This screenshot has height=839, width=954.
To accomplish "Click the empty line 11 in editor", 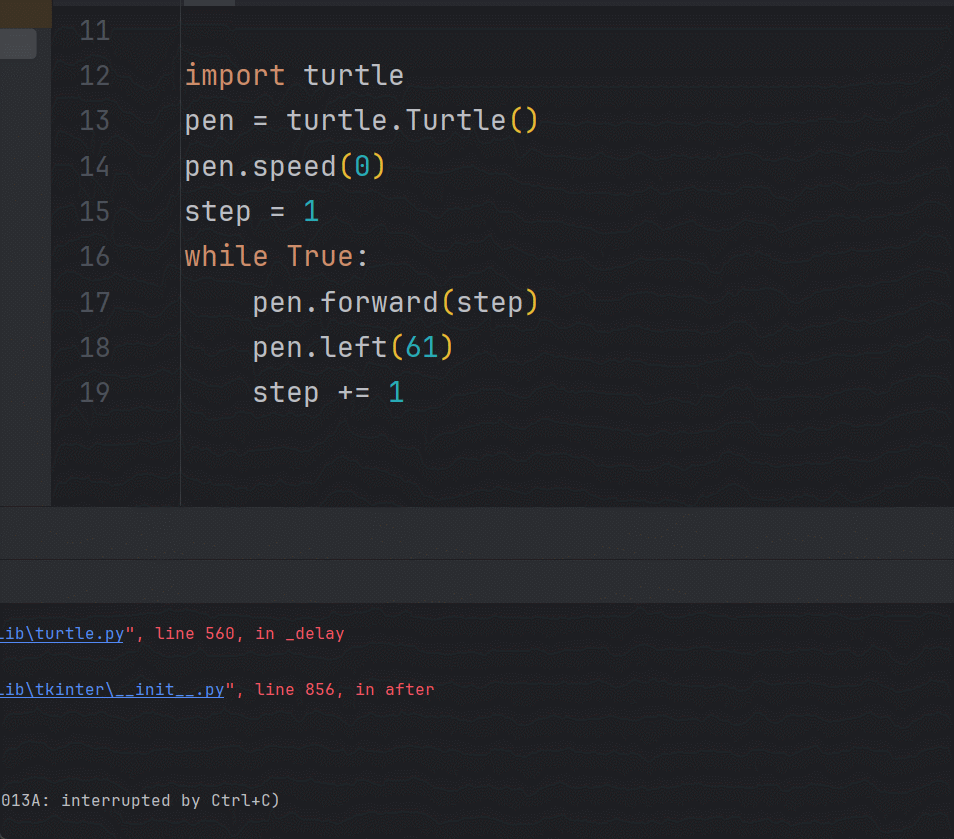I will [x=400, y=30].
